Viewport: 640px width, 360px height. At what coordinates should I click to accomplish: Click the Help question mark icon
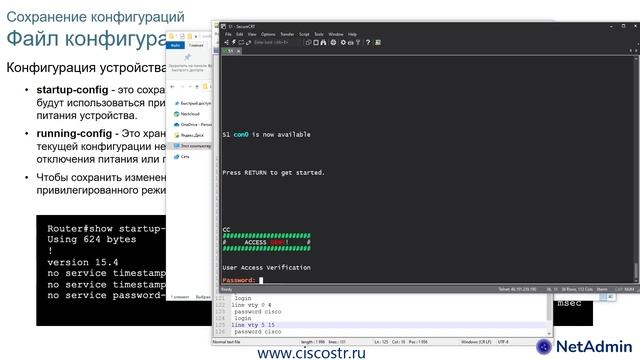click(368, 42)
